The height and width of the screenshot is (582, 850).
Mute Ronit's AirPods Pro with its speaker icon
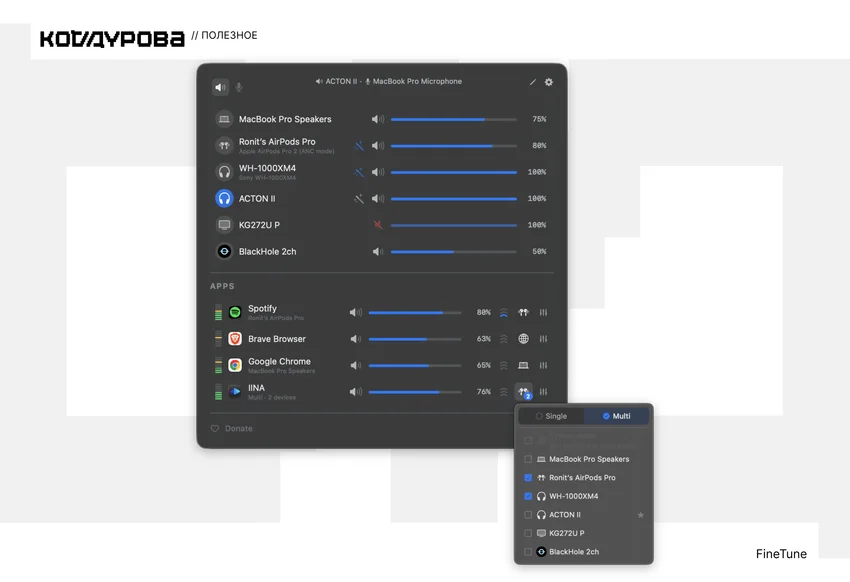(378, 145)
